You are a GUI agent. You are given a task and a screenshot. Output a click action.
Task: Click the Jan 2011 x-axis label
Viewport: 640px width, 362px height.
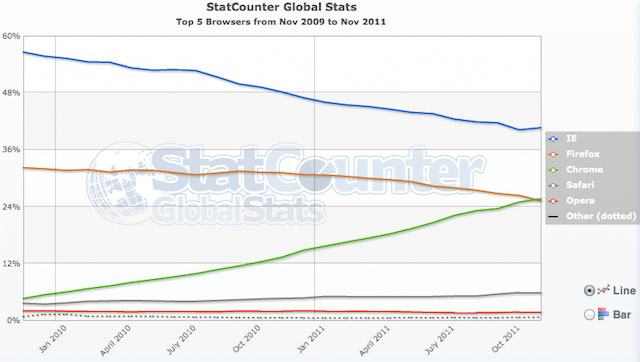point(311,338)
